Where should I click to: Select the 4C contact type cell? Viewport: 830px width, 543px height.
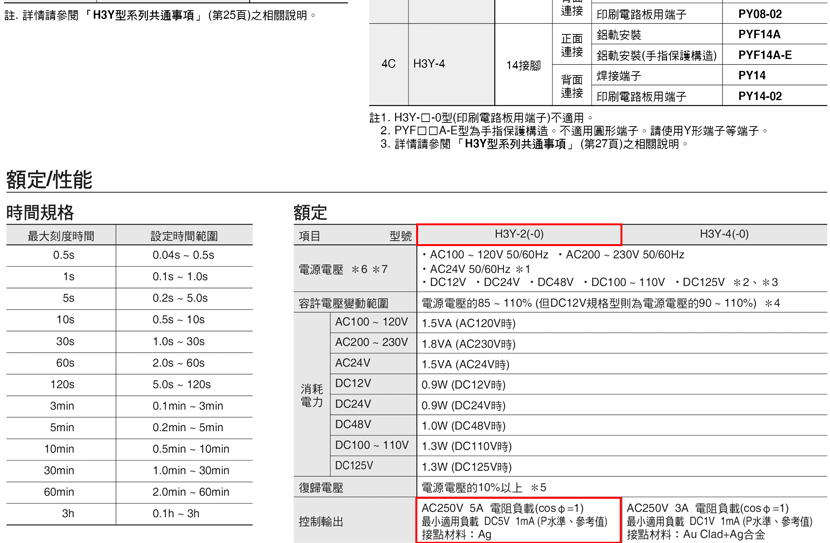[388, 64]
